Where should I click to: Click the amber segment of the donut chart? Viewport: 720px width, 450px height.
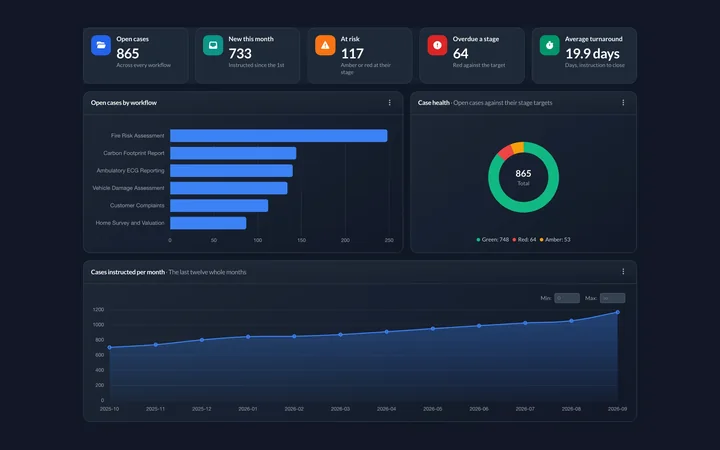coord(518,147)
